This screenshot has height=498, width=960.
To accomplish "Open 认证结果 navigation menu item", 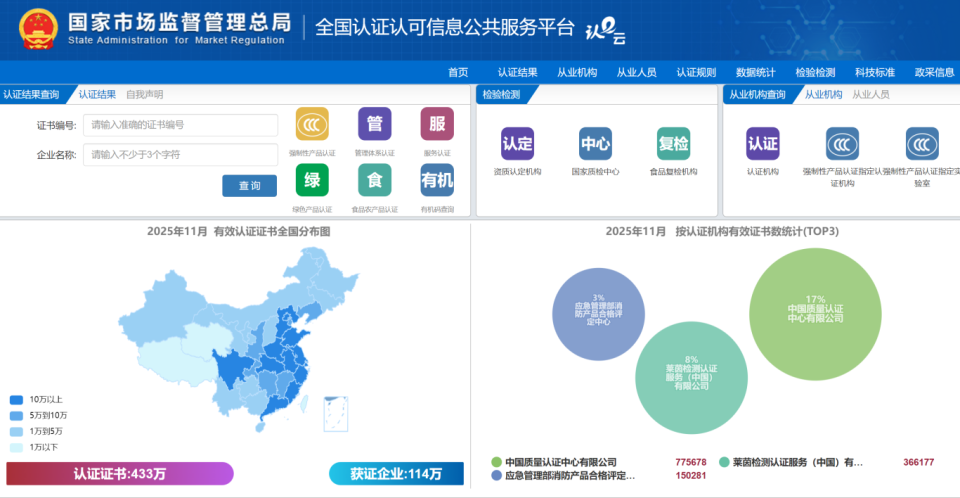I will click(x=517, y=72).
